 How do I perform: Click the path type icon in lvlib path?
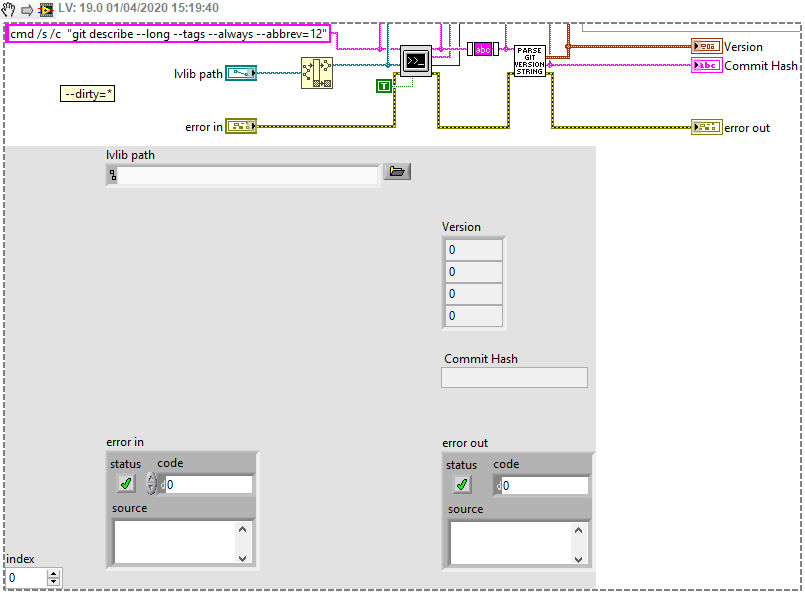pos(112,176)
